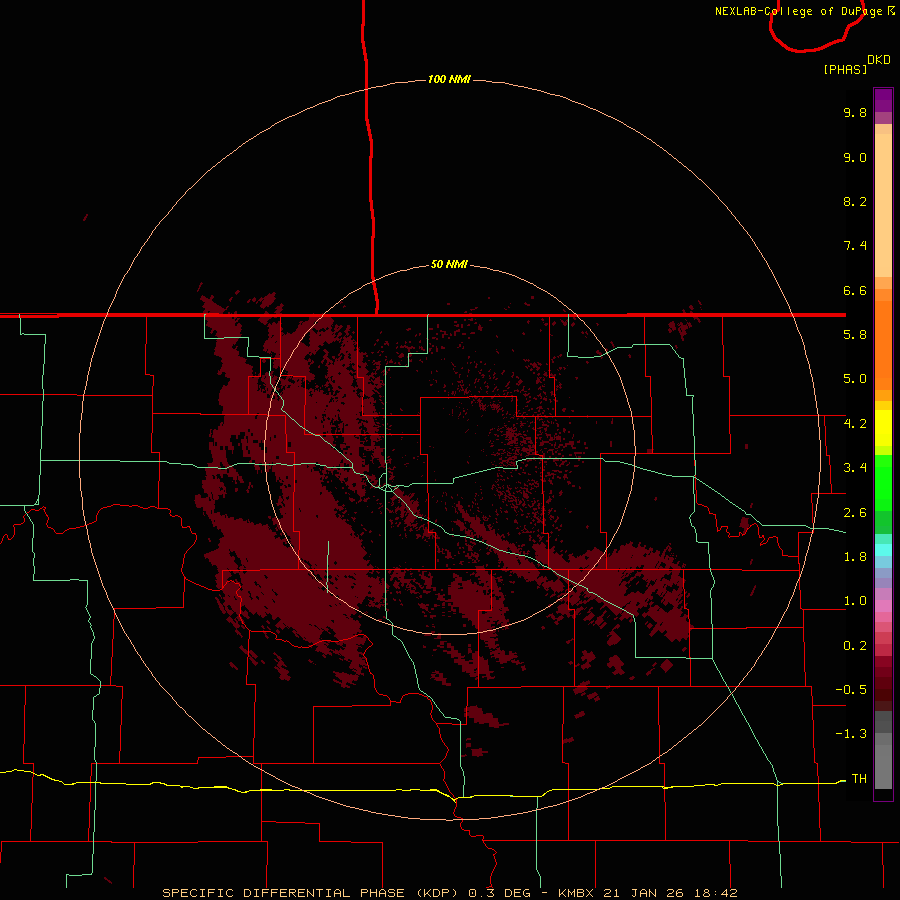Click the pink color band near 1.0
The height and width of the screenshot is (900, 900).
coord(883,606)
